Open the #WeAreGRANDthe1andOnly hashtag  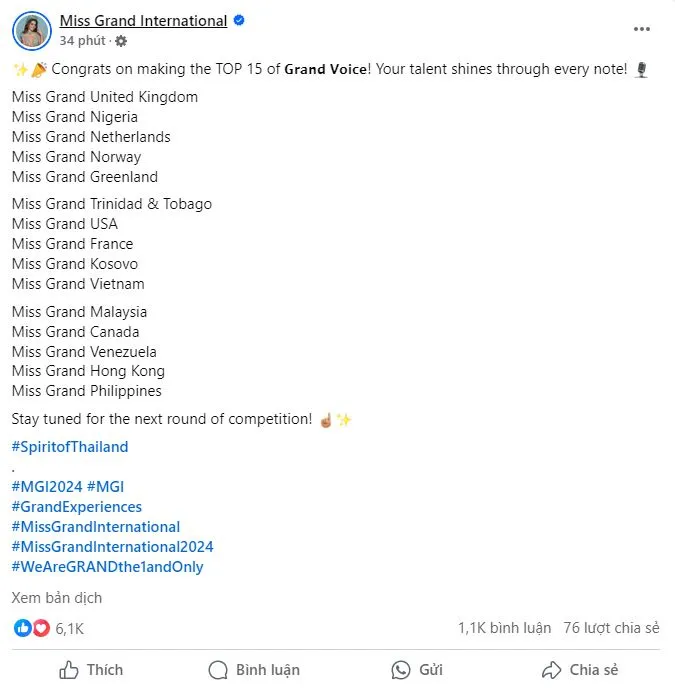[107, 567]
